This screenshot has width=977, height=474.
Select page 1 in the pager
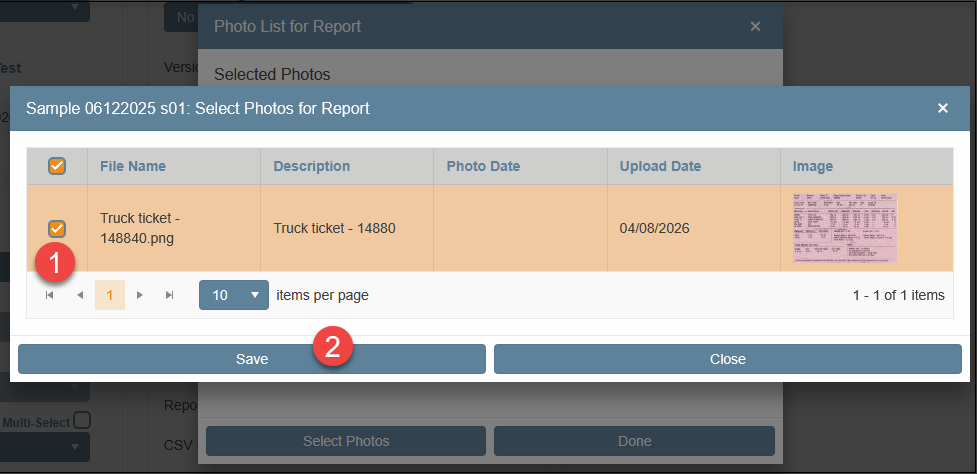pyautogui.click(x=110, y=295)
